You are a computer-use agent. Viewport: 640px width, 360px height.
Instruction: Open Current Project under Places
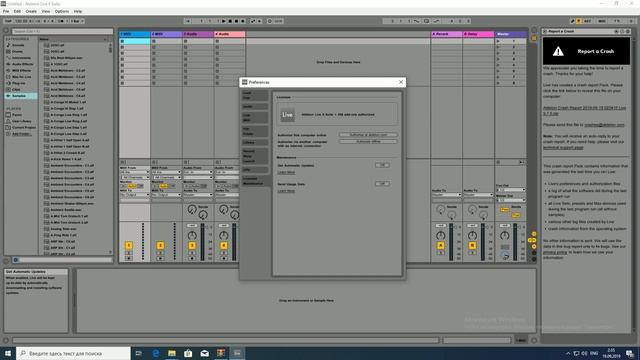[x=24, y=127]
